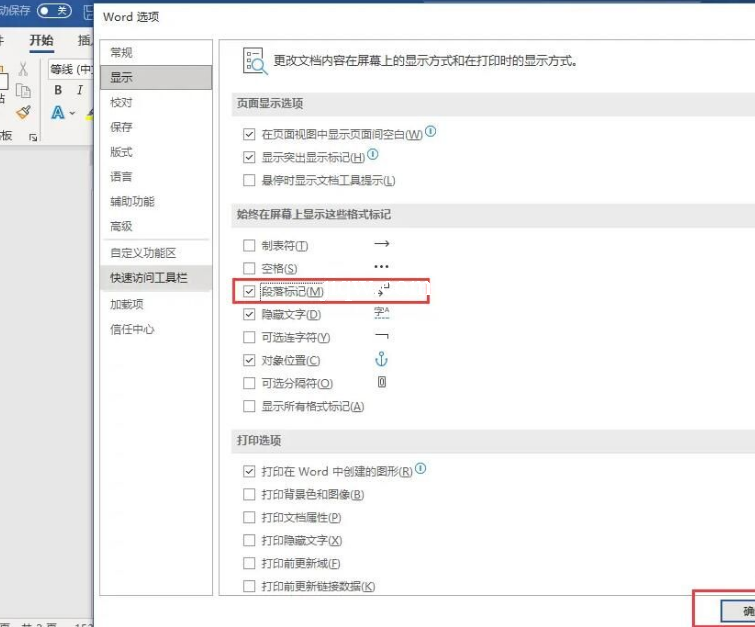This screenshot has width=755, height=627.
Task: Open clipboard pane launcher arrow
Action: pos(33,138)
